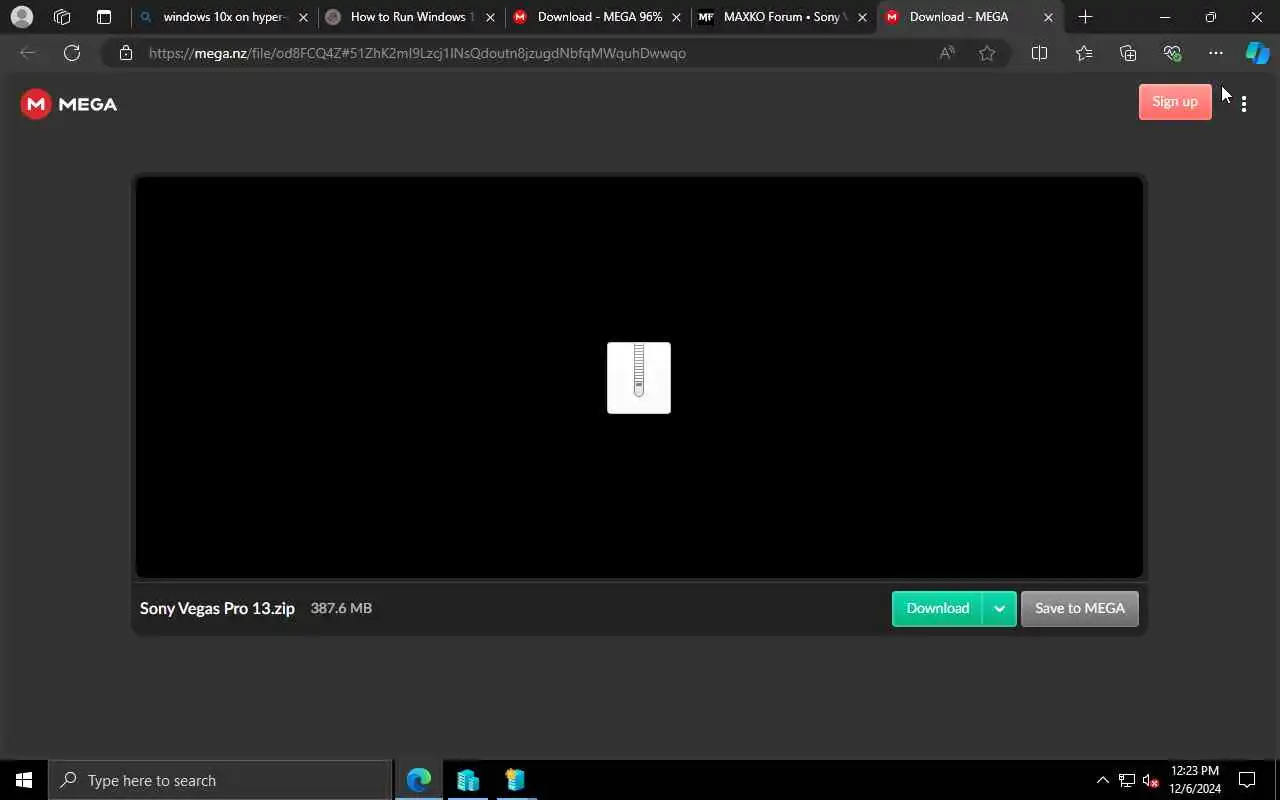
Task: Open the Windows Start menu
Action: click(24, 780)
